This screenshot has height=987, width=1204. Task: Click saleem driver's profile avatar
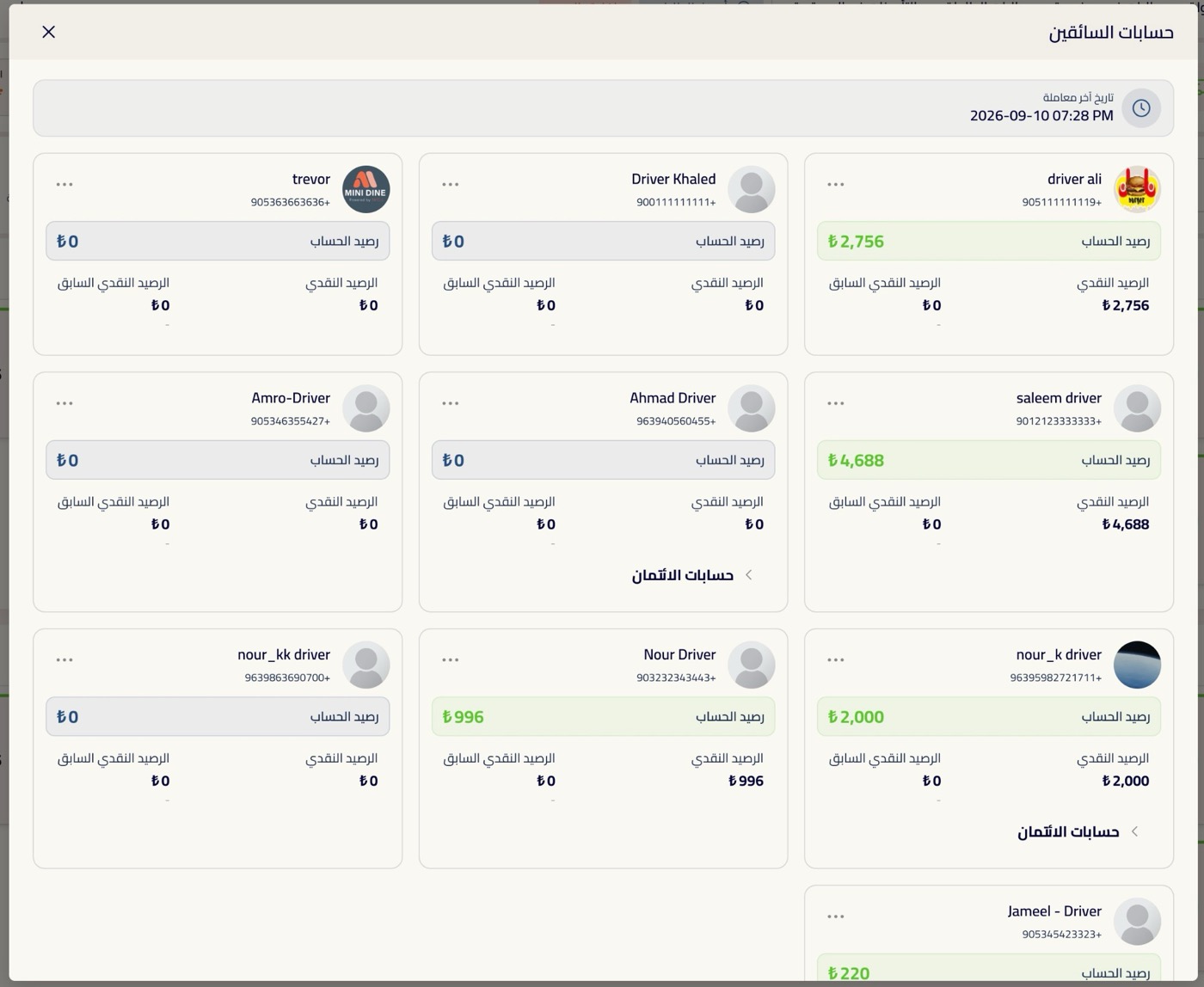click(x=1137, y=408)
